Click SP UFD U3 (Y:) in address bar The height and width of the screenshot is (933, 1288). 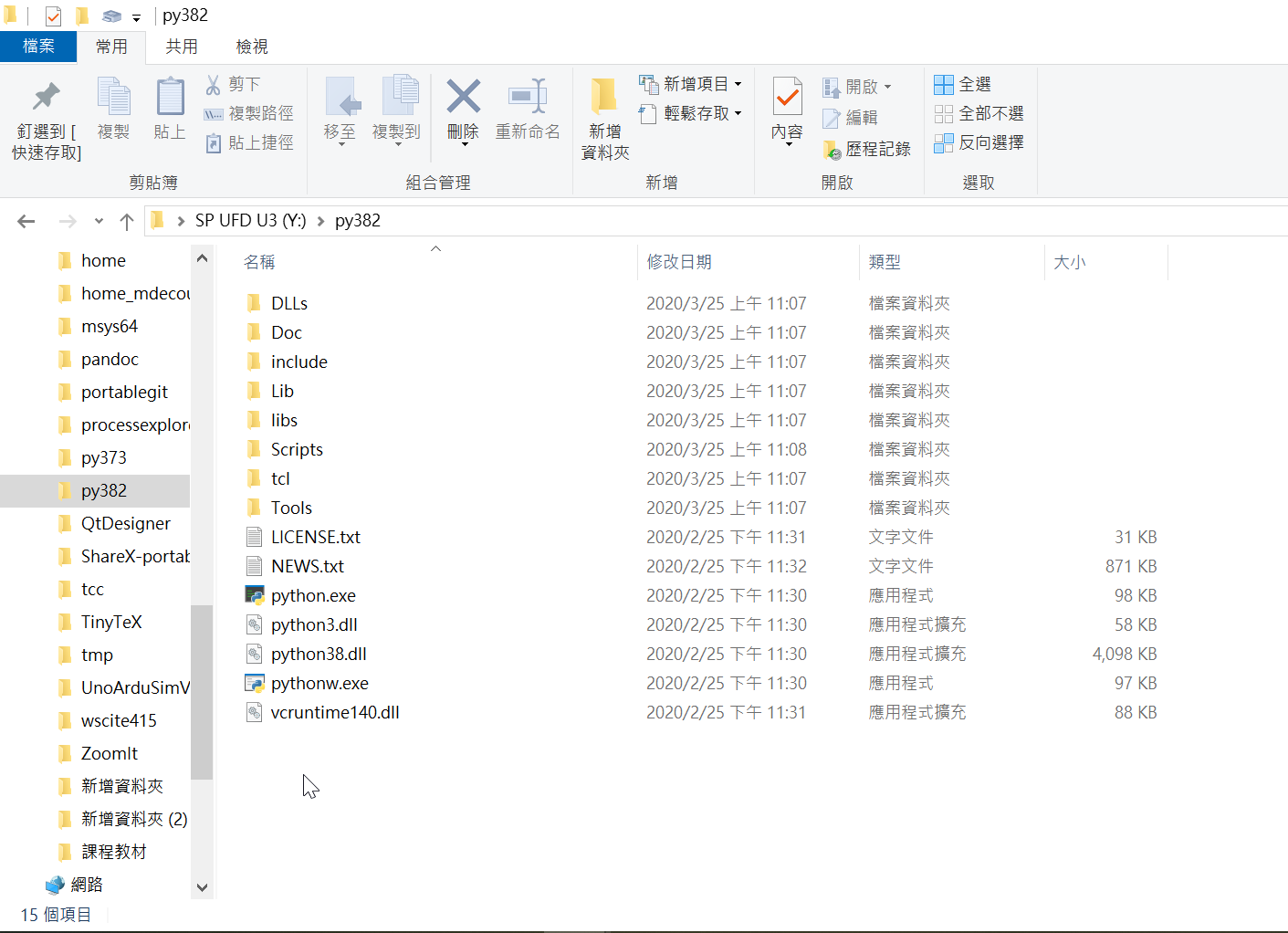tap(250, 221)
